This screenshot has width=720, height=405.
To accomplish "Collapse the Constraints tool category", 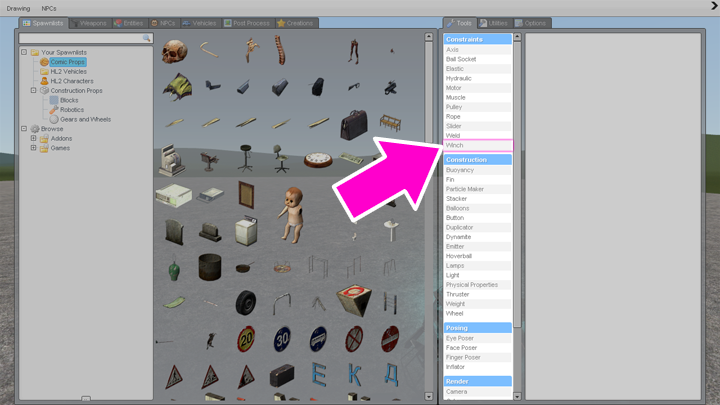I will [x=478, y=39].
